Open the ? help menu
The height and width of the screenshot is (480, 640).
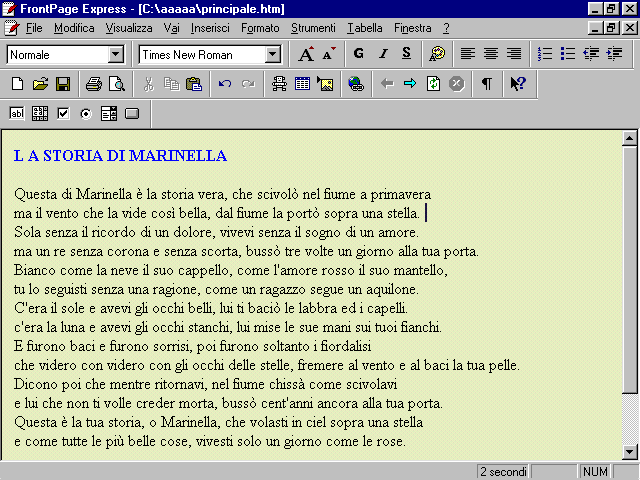click(446, 28)
